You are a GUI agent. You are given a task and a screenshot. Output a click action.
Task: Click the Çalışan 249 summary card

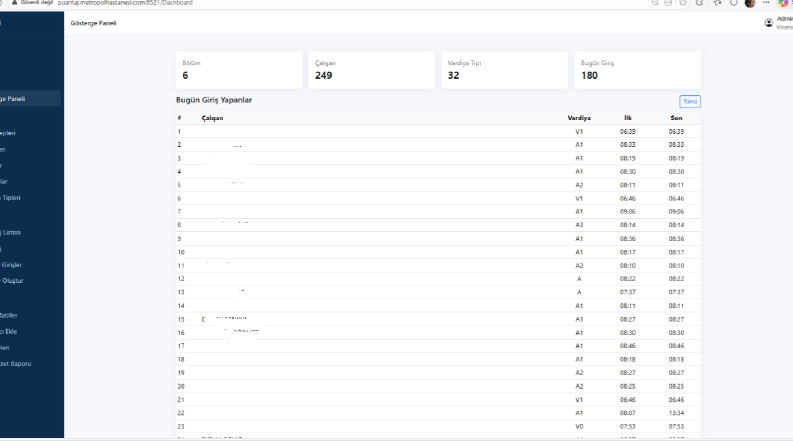(371, 70)
